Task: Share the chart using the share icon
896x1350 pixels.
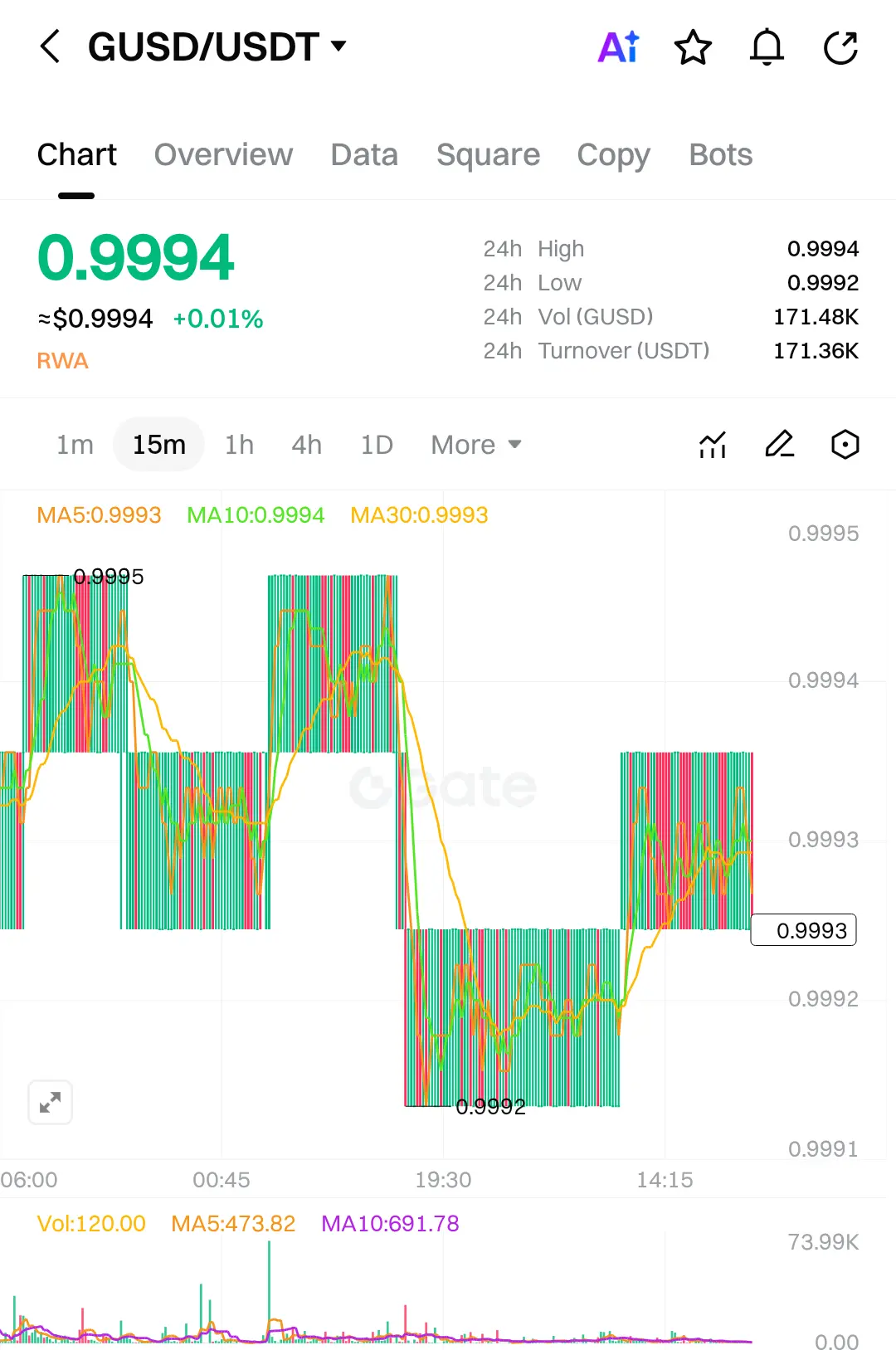Action: (x=840, y=47)
